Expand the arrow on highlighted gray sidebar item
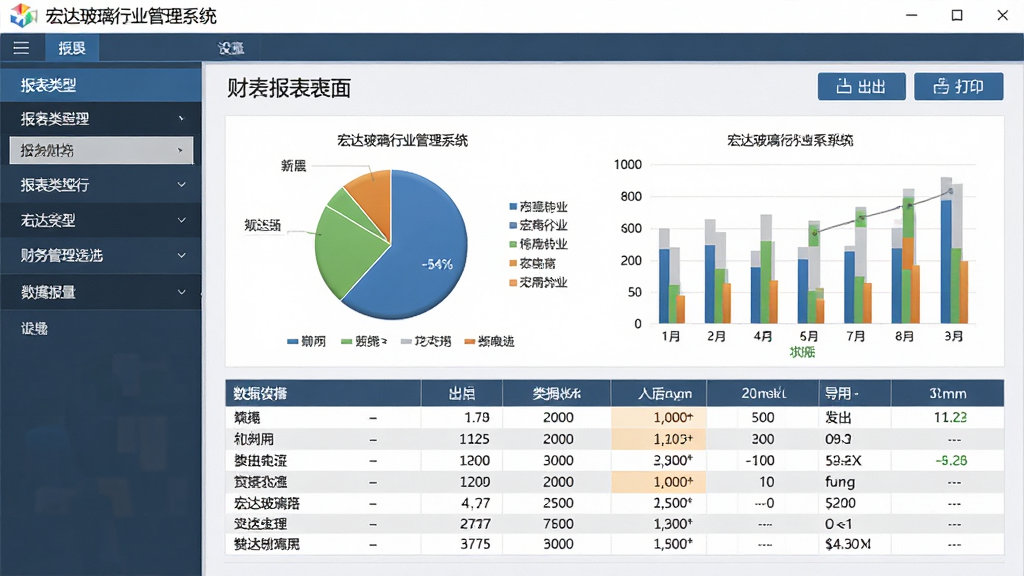 coord(180,150)
